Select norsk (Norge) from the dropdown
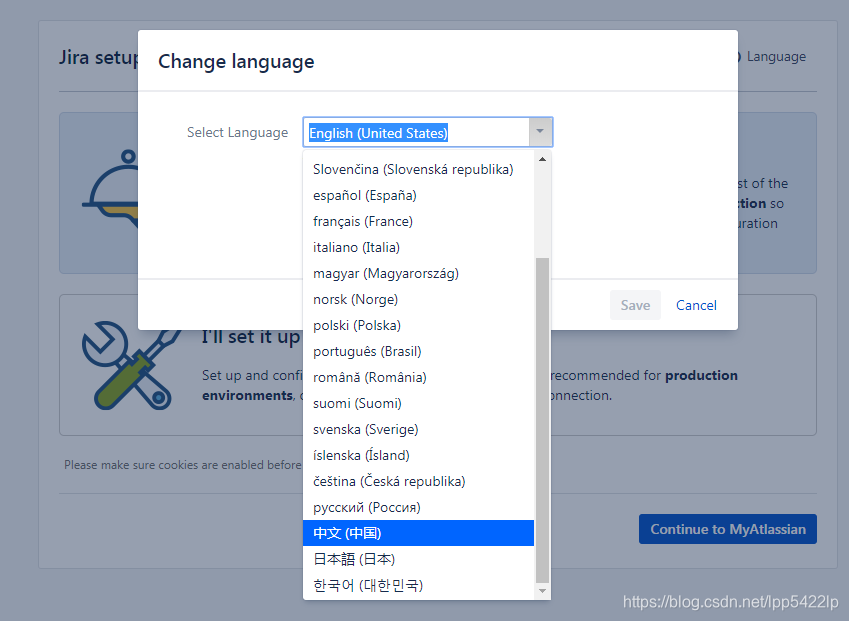This screenshot has height=621, width=849. [x=419, y=299]
